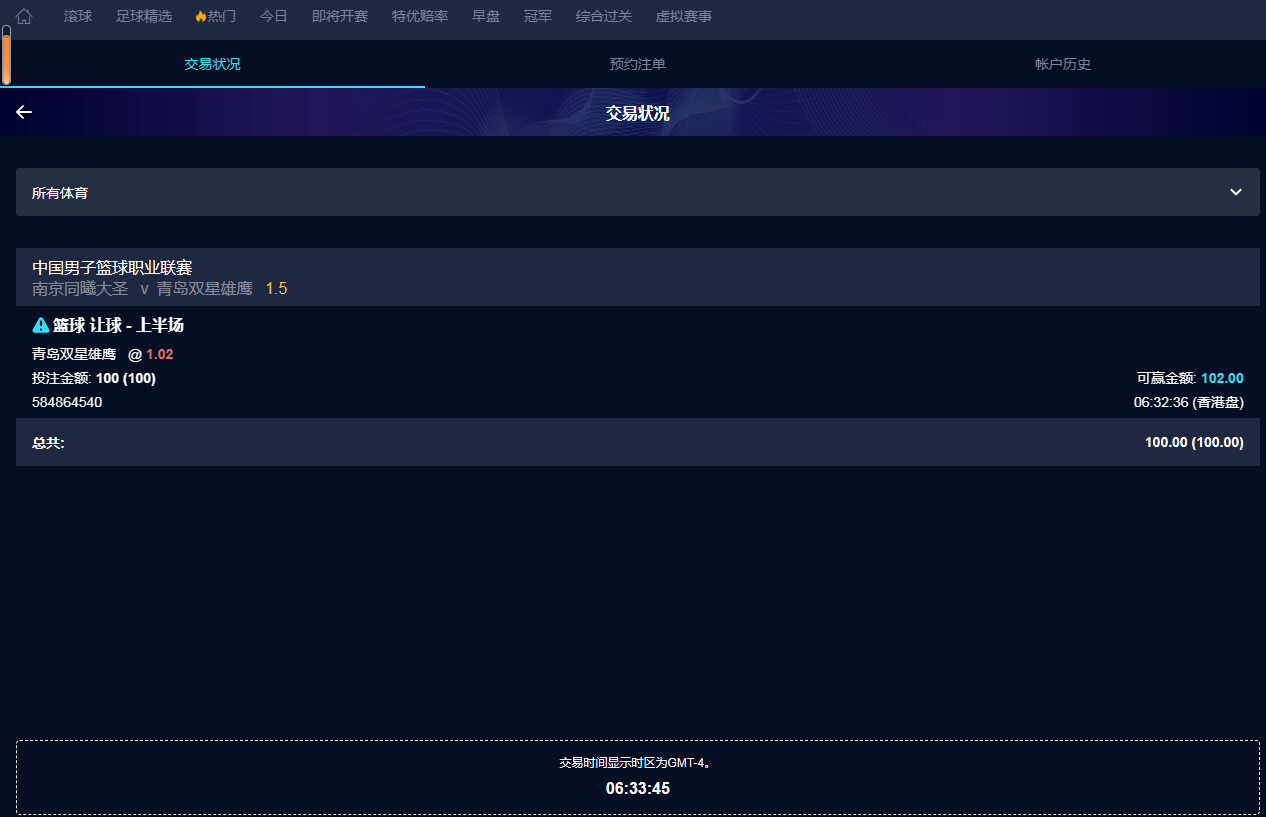Click the 今日 menu item
1266x817 pixels.
click(x=273, y=15)
